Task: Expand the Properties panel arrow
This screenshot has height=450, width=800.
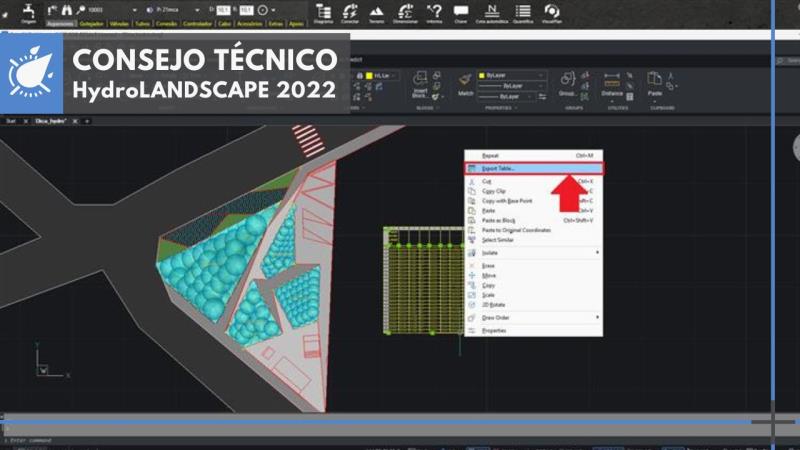Action: point(516,108)
